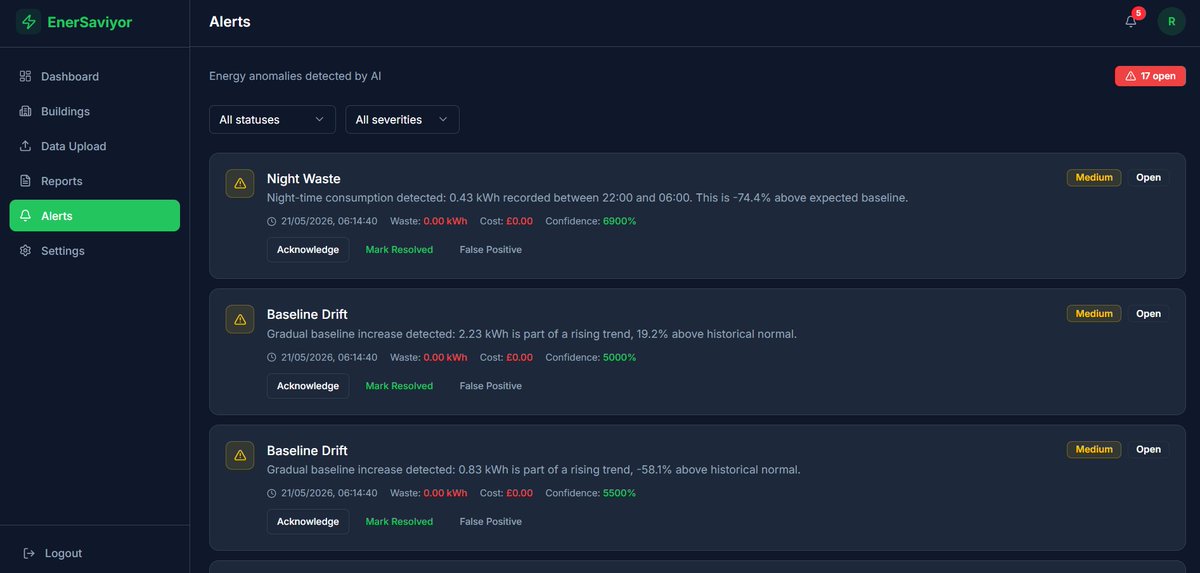Click 'Energy anomalies detected by AI' subtitle
Viewport: 1200px width, 573px height.
click(x=295, y=76)
